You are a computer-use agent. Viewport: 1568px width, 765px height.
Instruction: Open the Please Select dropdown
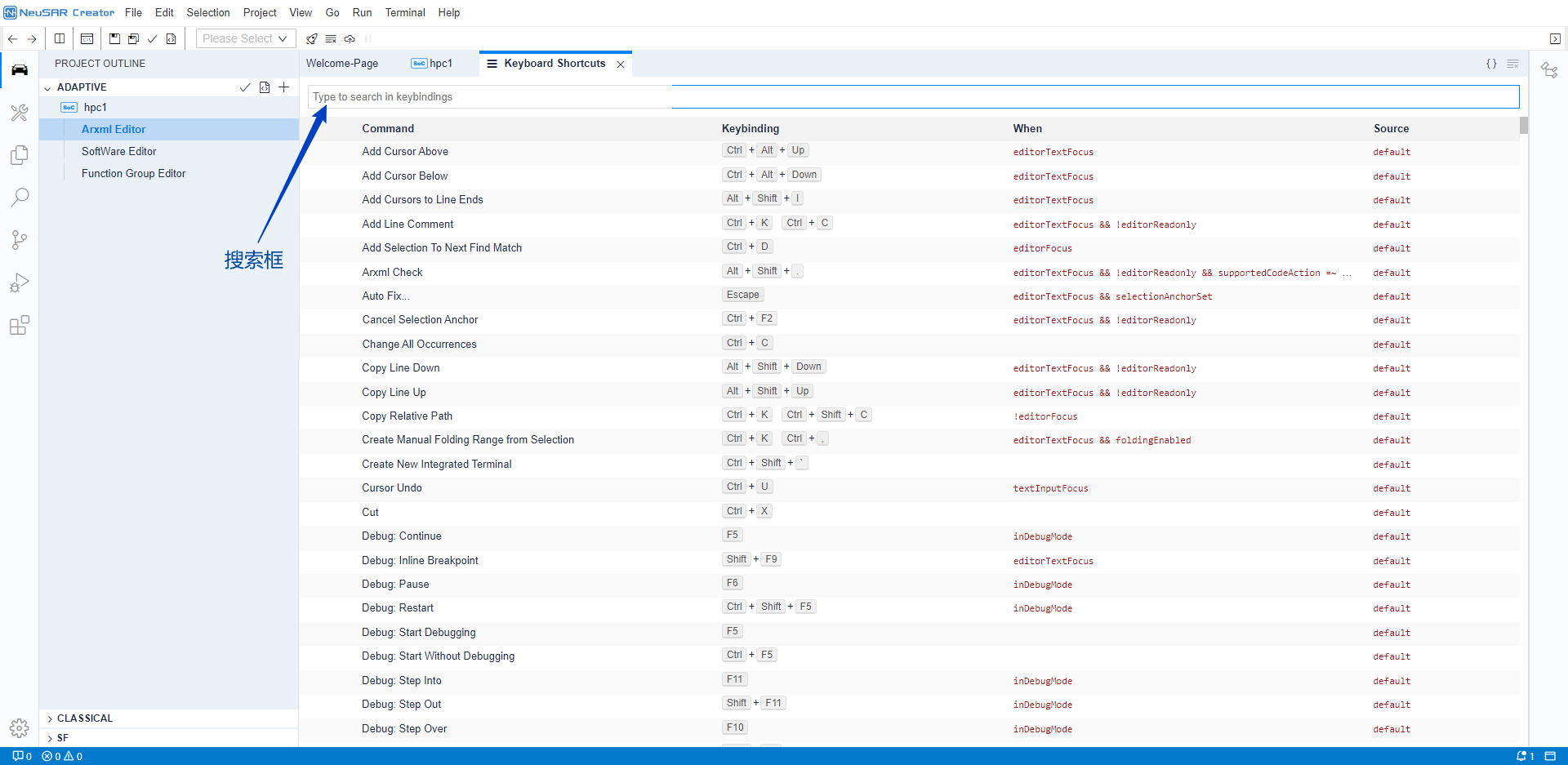(244, 38)
